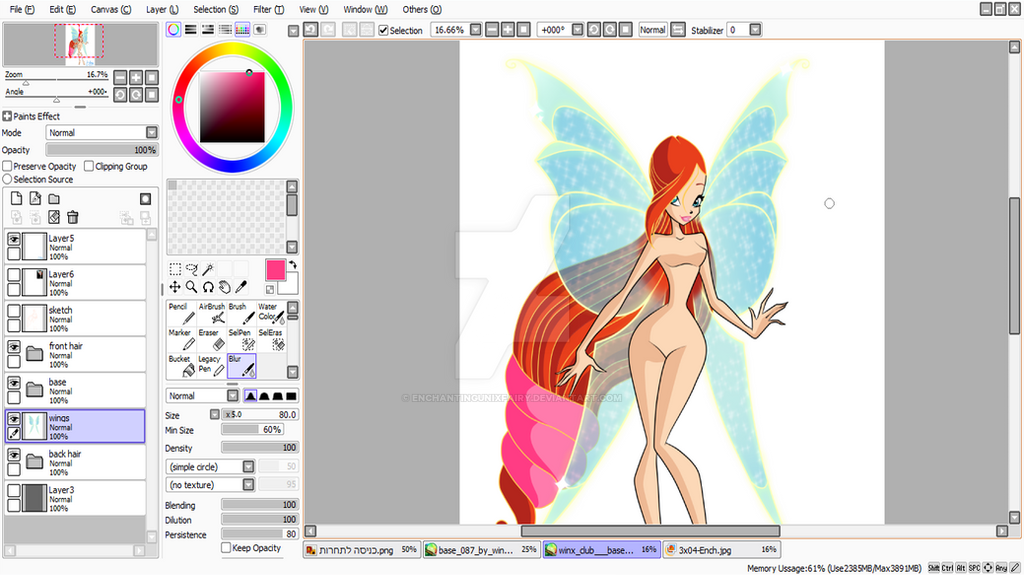Open the File menu
Image resolution: width=1024 pixels, height=575 pixels.
(x=22, y=9)
